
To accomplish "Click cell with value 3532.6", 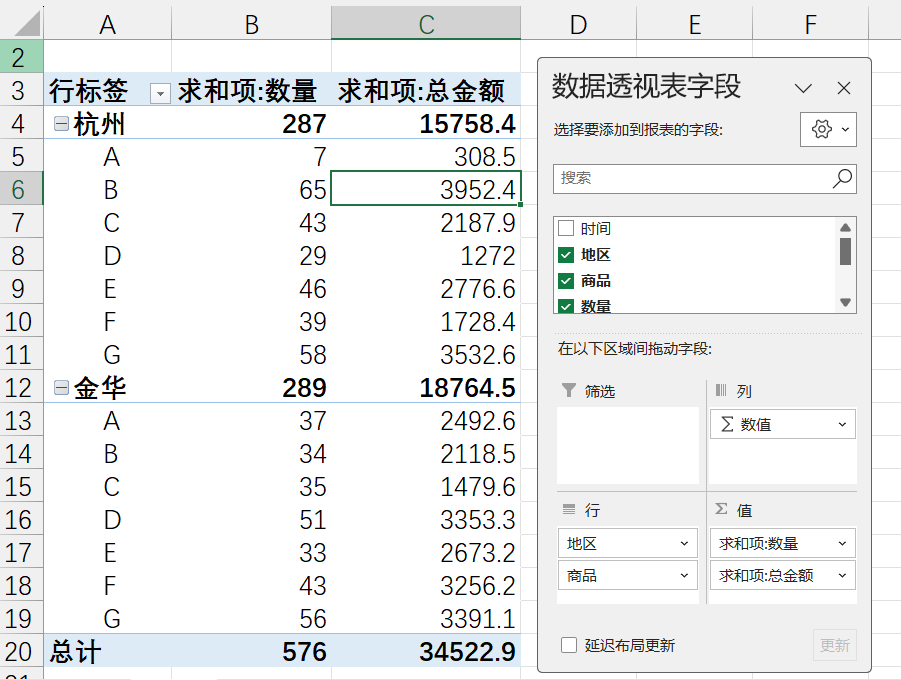I will [426, 355].
